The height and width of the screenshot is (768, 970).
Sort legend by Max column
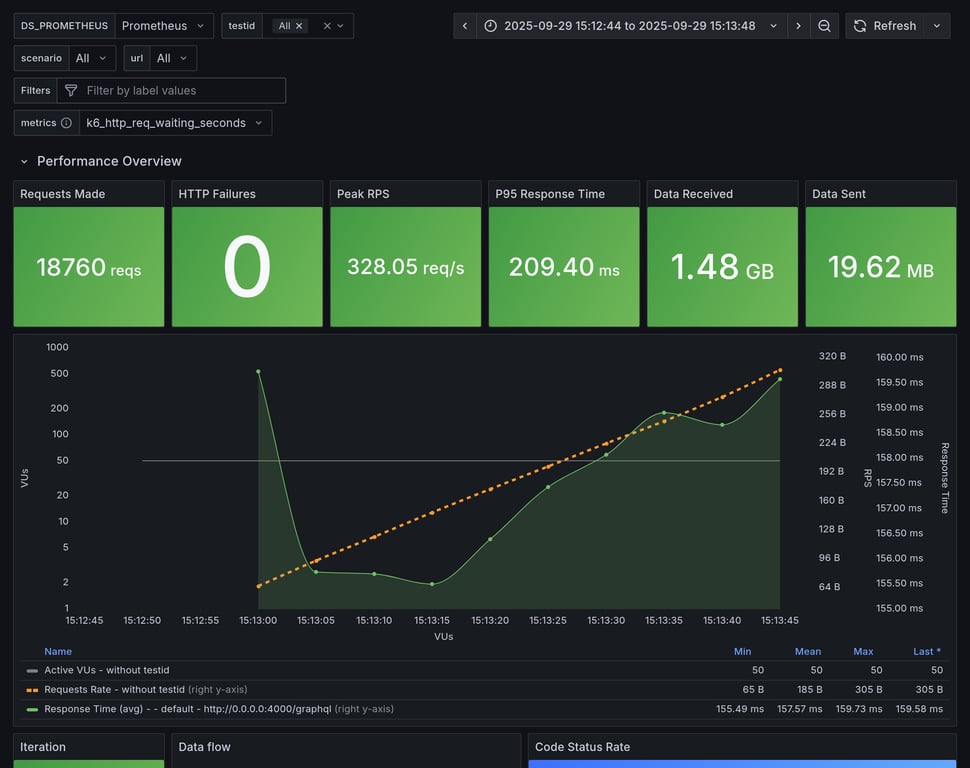[x=863, y=651]
